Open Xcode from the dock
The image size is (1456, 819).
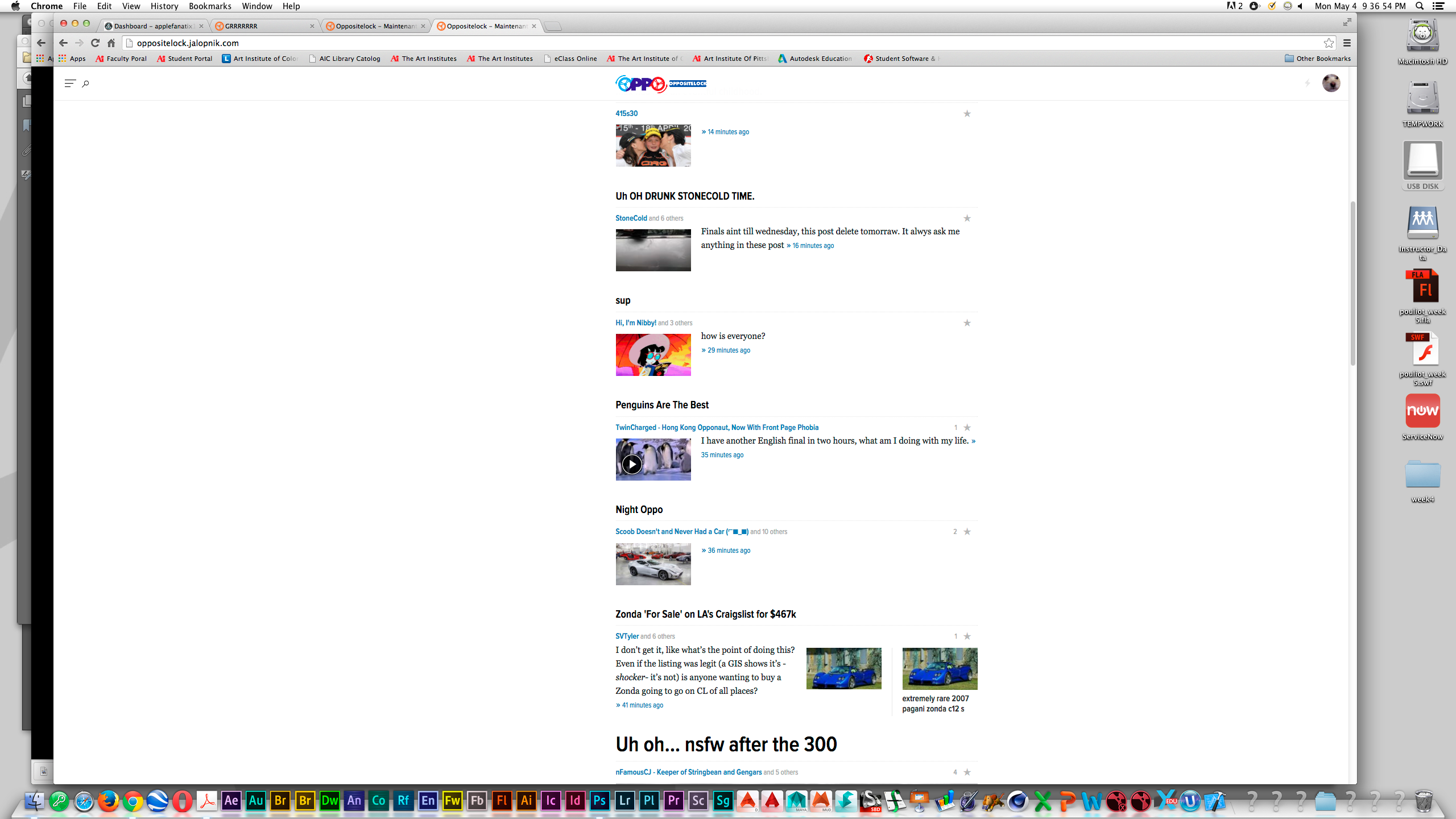[1214, 801]
